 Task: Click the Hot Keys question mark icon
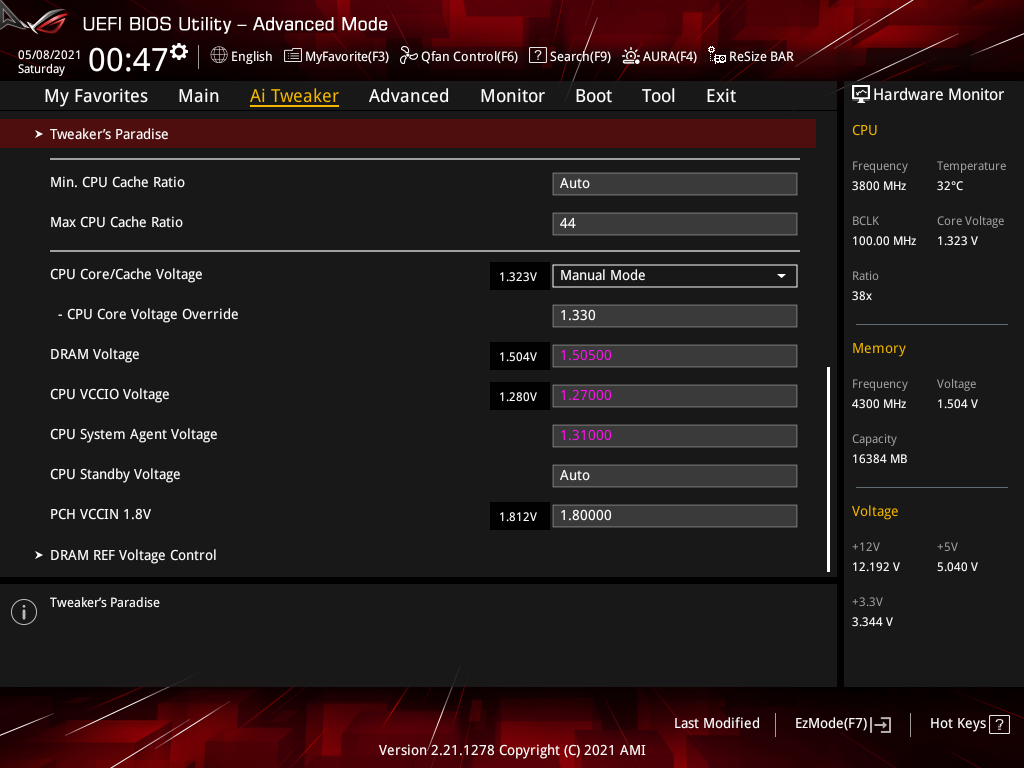pyautogui.click(x=999, y=724)
